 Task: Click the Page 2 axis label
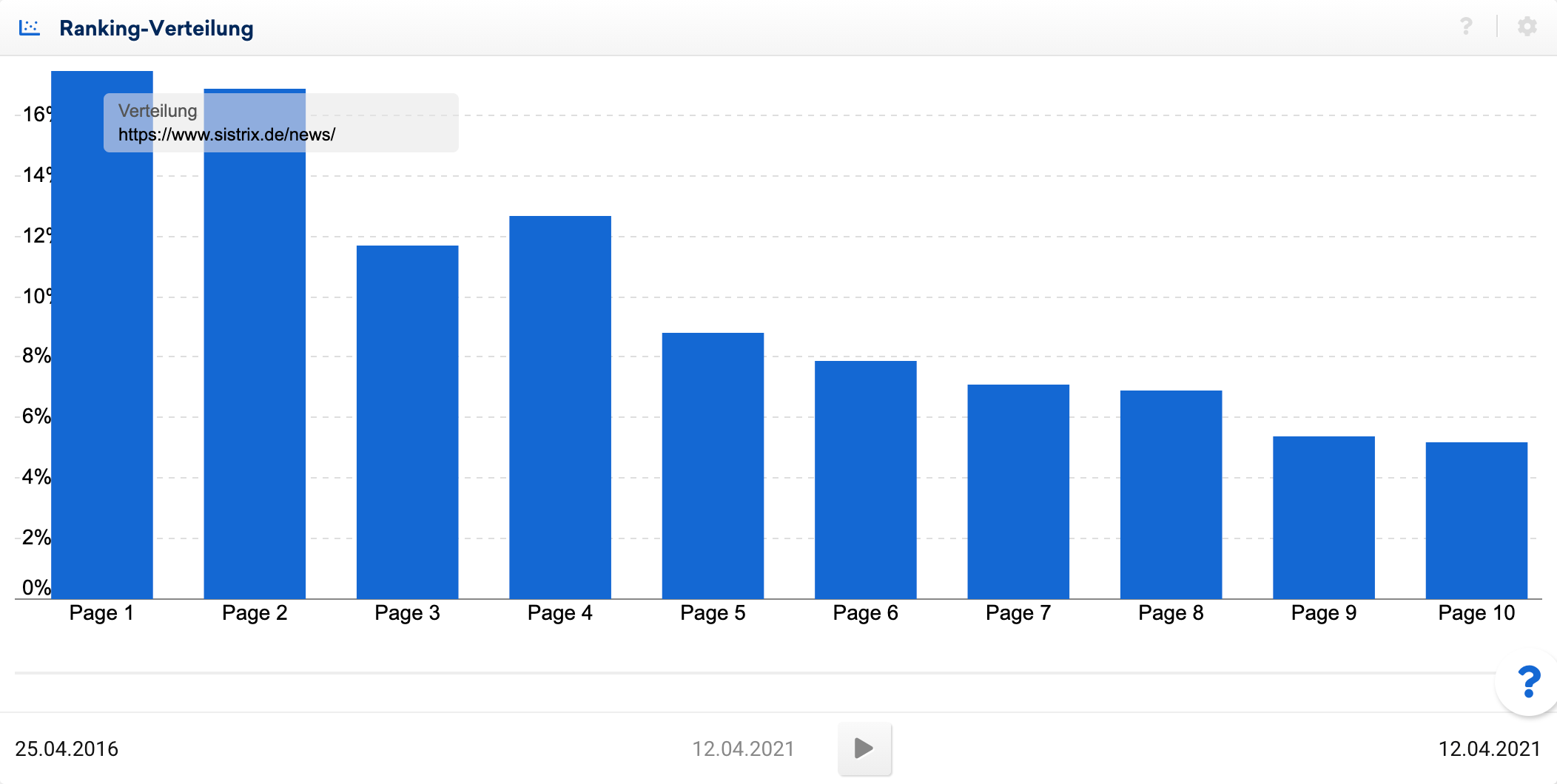pos(255,613)
